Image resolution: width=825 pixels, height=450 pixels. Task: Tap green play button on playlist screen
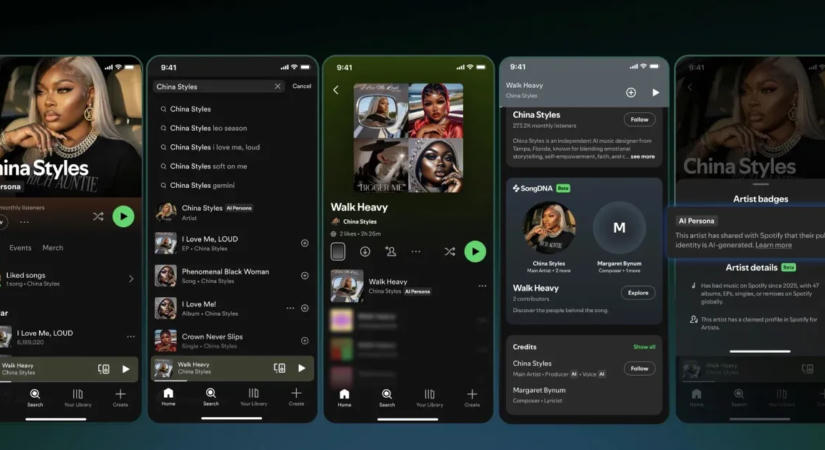click(x=475, y=252)
